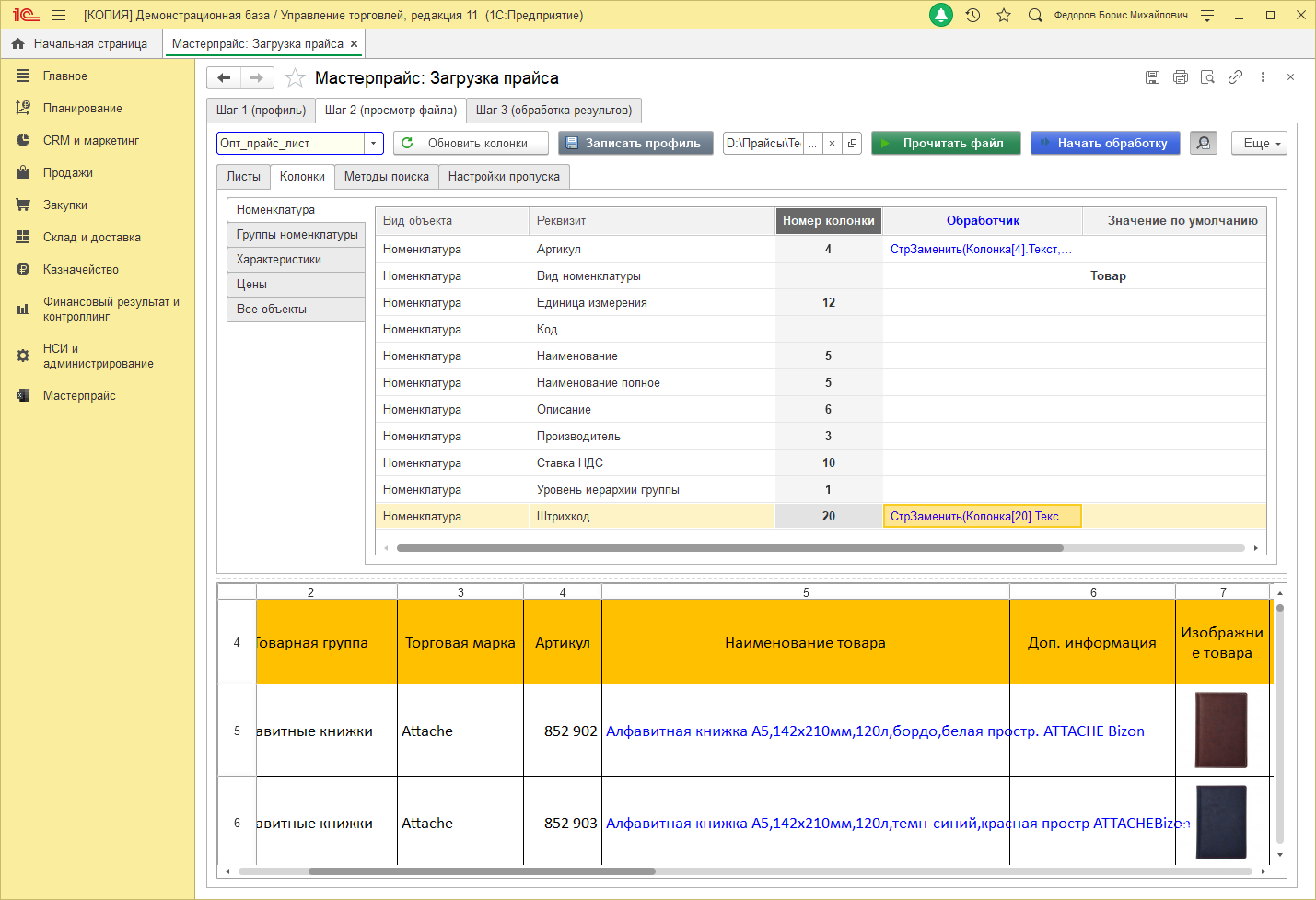Switch to Шаг 3 (обработка результов) tab

tap(553, 110)
